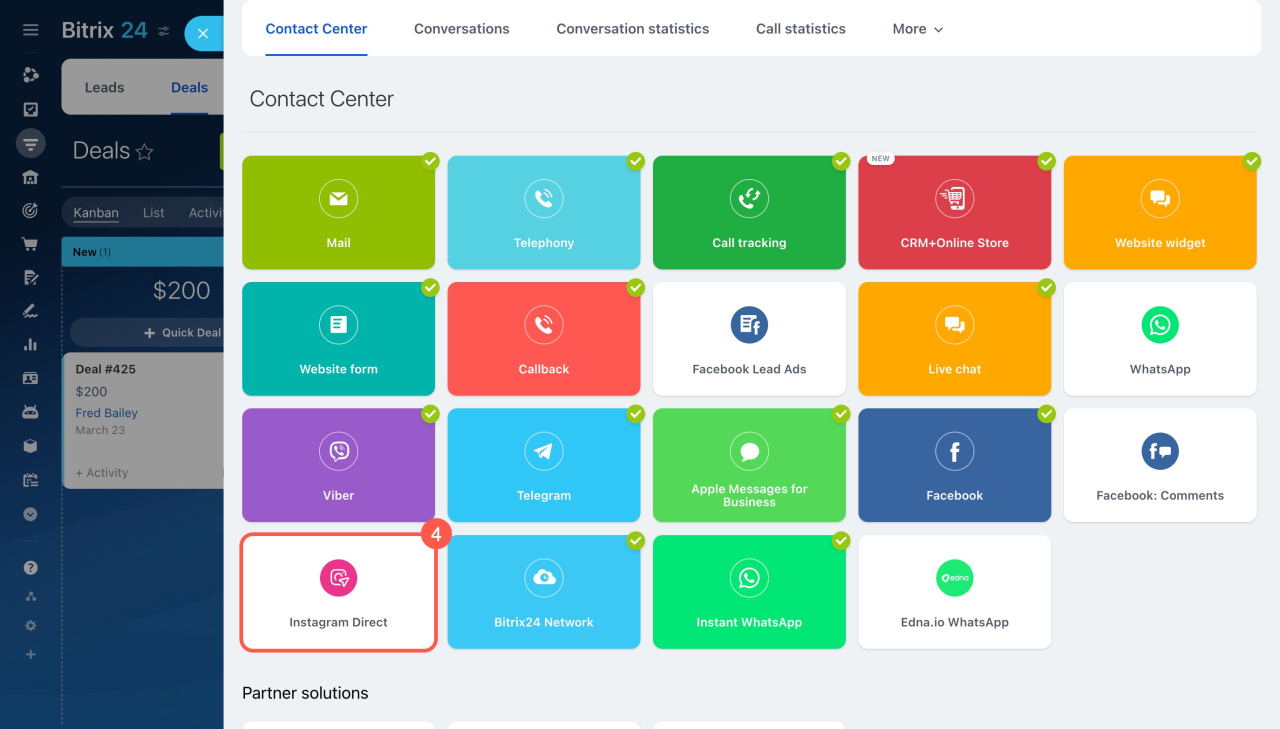The width and height of the screenshot is (1280, 729).
Task: Open the shopping cart icon in sidebar
Action: tap(30, 244)
